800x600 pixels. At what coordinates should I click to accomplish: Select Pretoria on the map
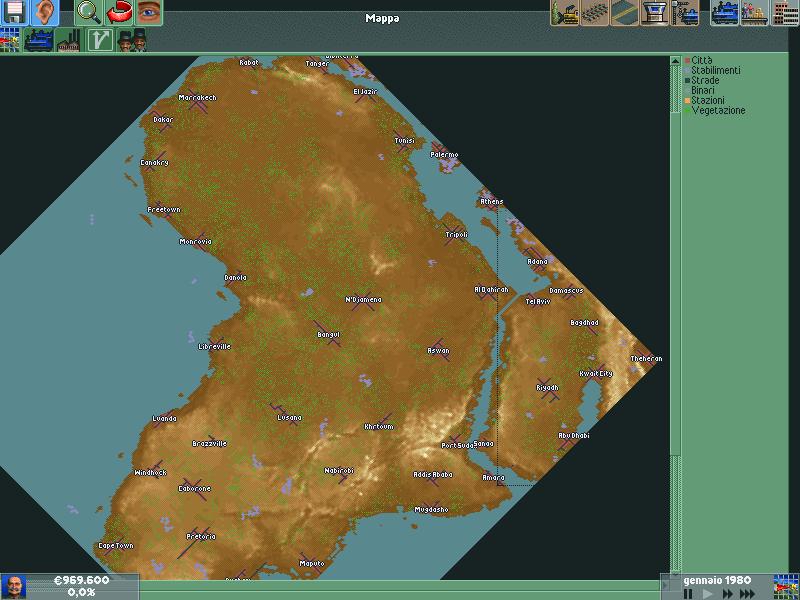click(x=201, y=537)
